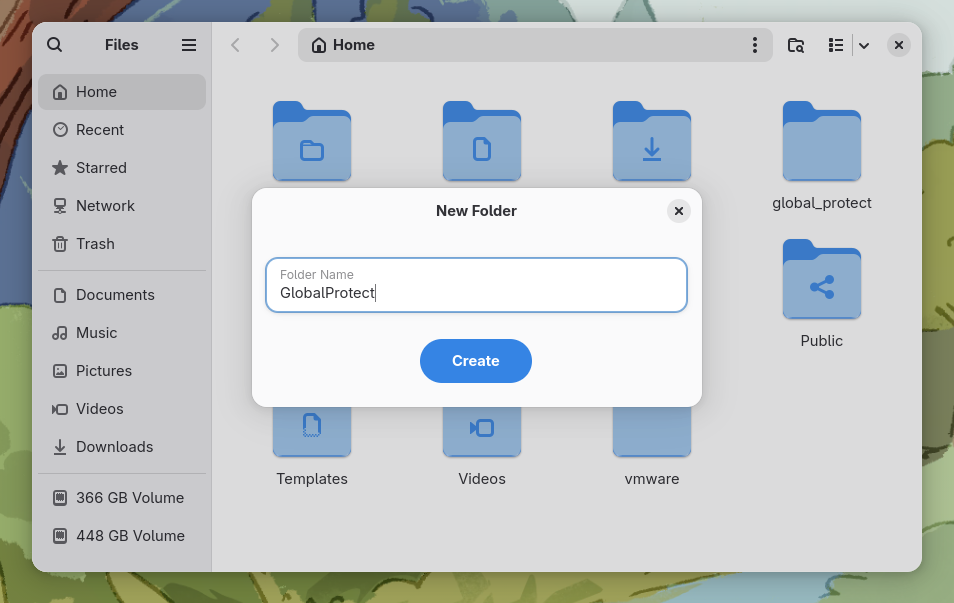Click inside the Folder Name field
The height and width of the screenshot is (603, 954).
click(x=475, y=292)
